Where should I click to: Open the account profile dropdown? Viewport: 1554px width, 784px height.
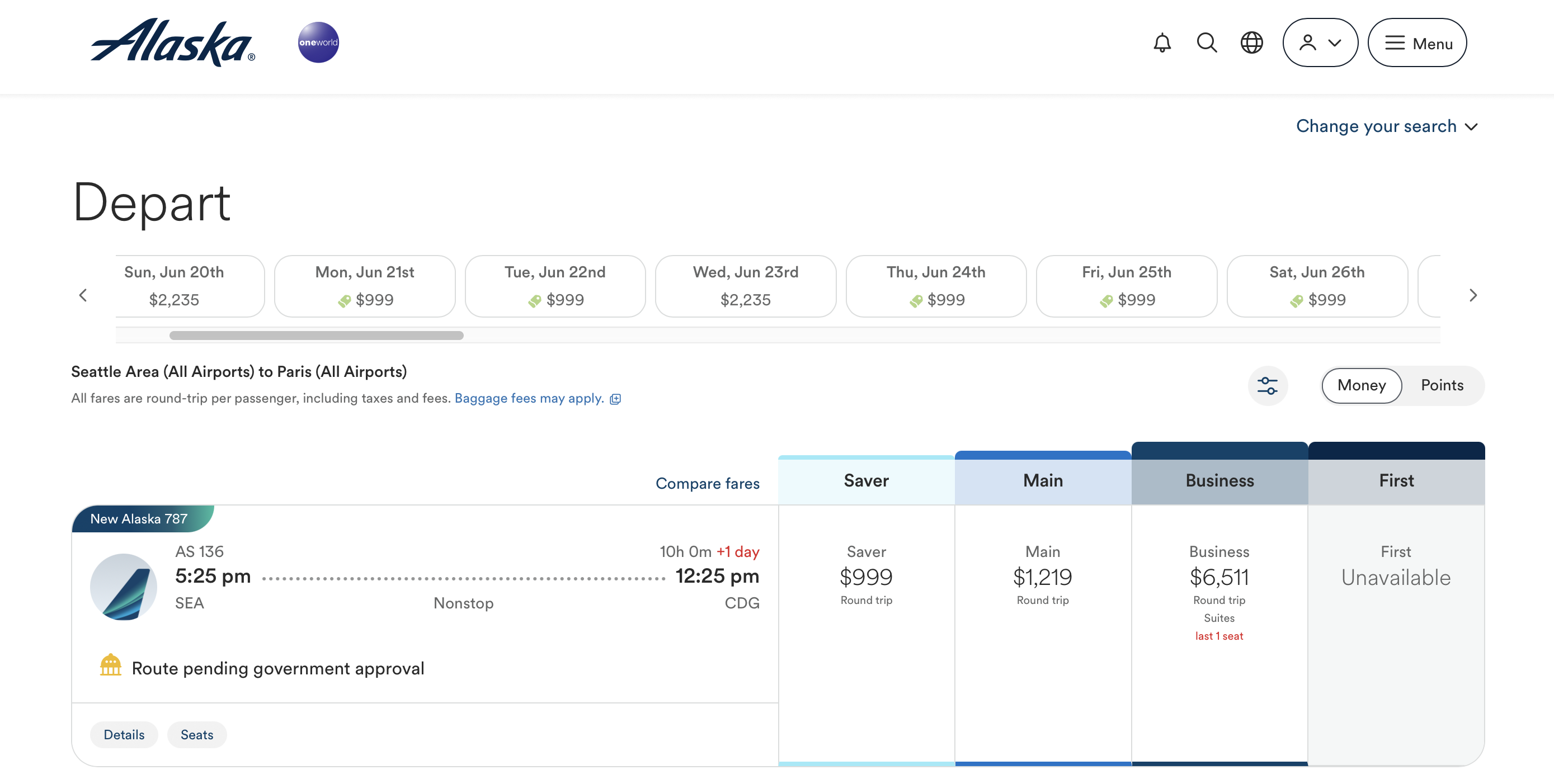coord(1320,43)
